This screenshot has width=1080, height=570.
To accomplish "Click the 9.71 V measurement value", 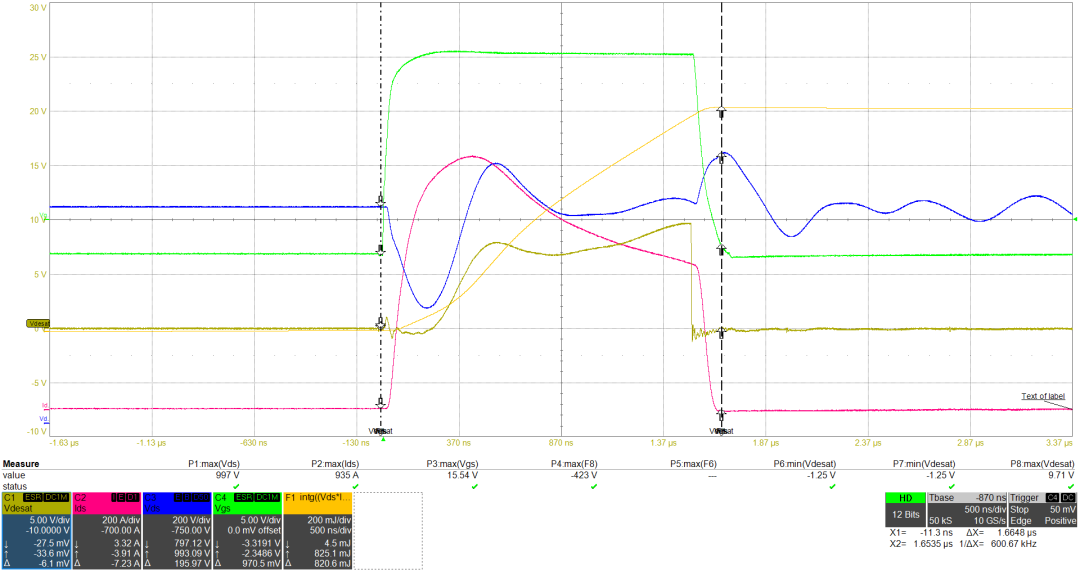I will coord(1059,475).
